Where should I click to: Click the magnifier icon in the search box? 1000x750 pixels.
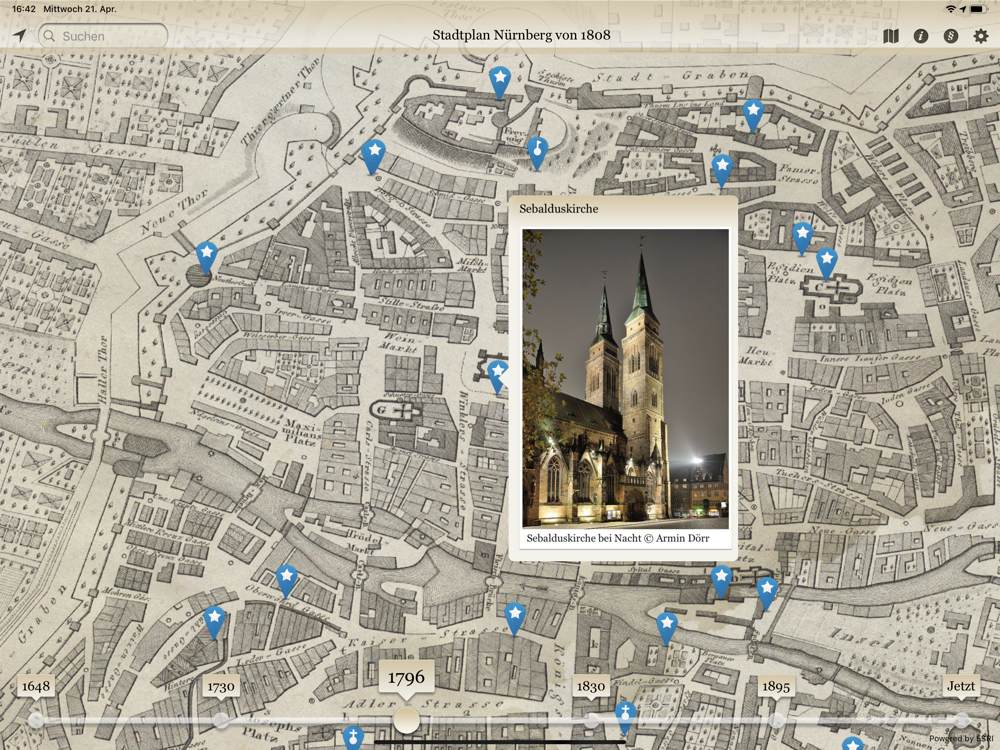[x=50, y=36]
